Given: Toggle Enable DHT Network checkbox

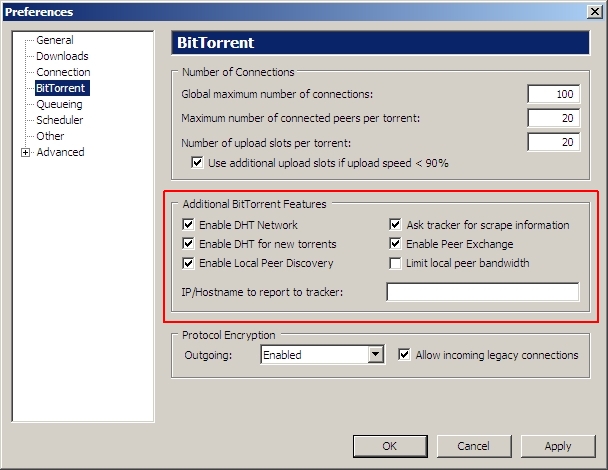Looking at the screenshot, I should point(189,225).
